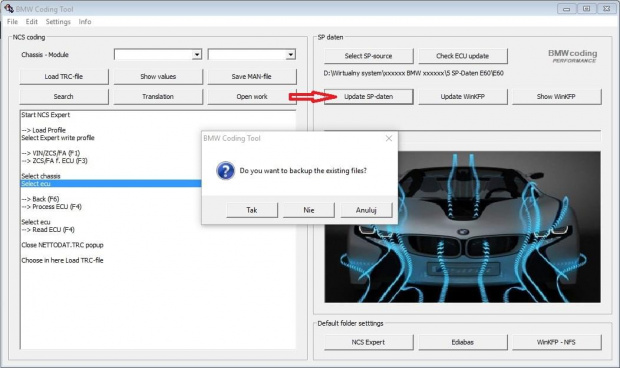Screen dimensions: 620x368
Task: Click the Show WinKFP button
Action: pos(556,96)
